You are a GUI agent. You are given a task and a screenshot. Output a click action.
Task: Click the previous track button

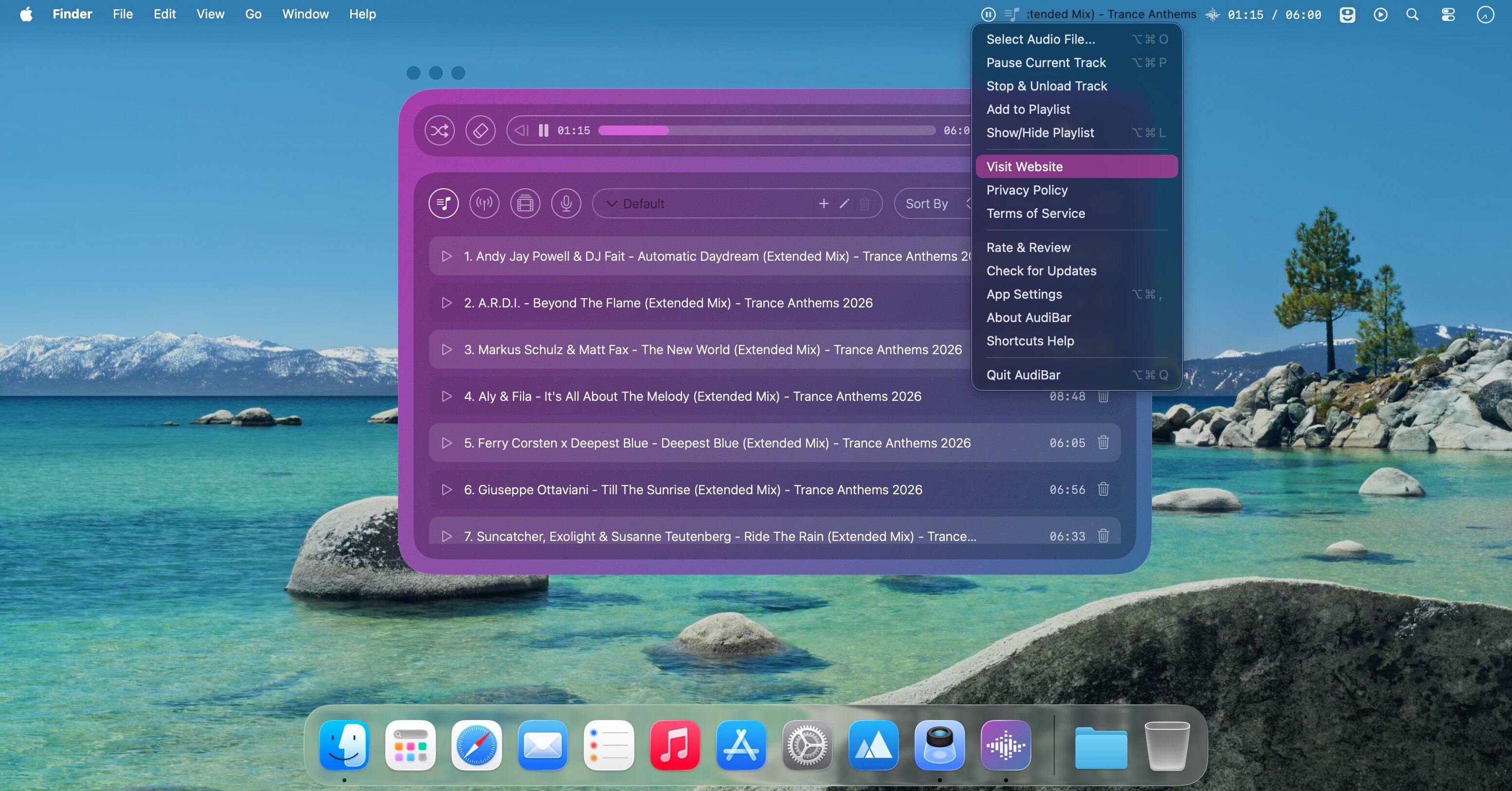521,130
